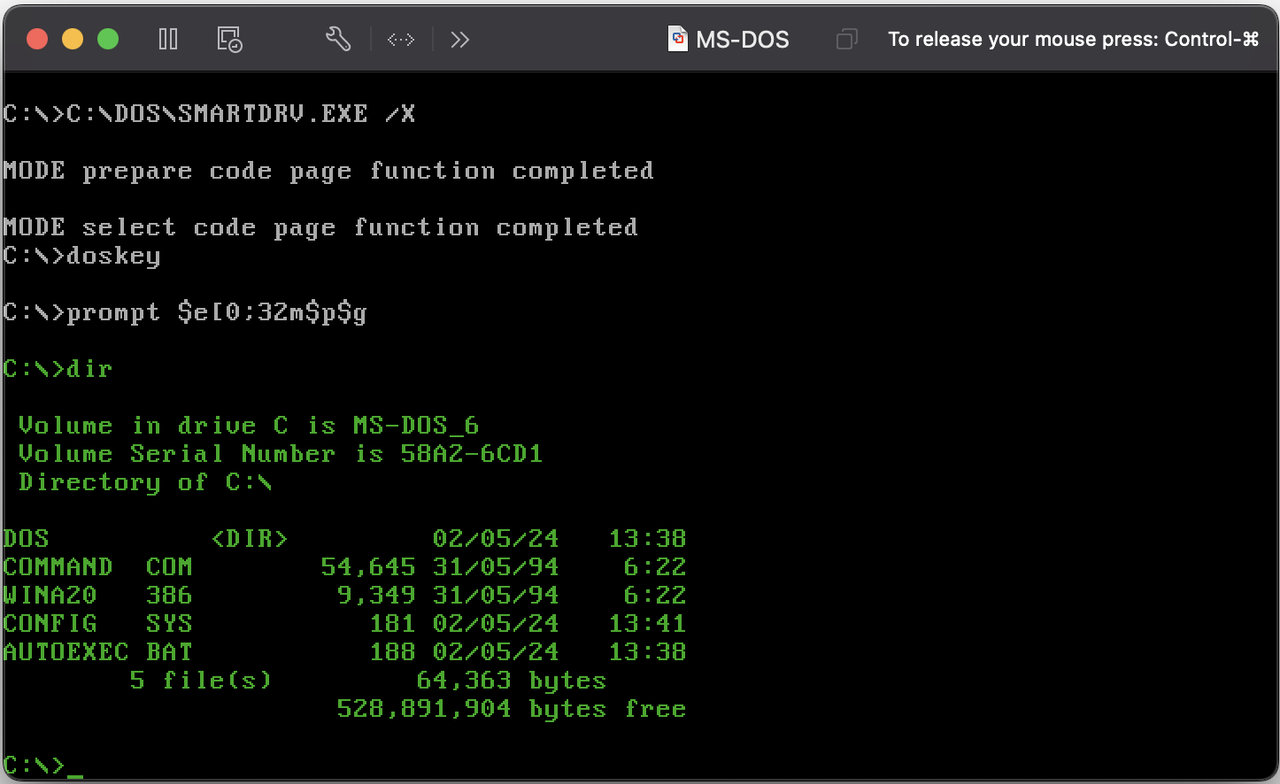Maximize window using green button
Screen dimensions: 1280x784
(108, 39)
